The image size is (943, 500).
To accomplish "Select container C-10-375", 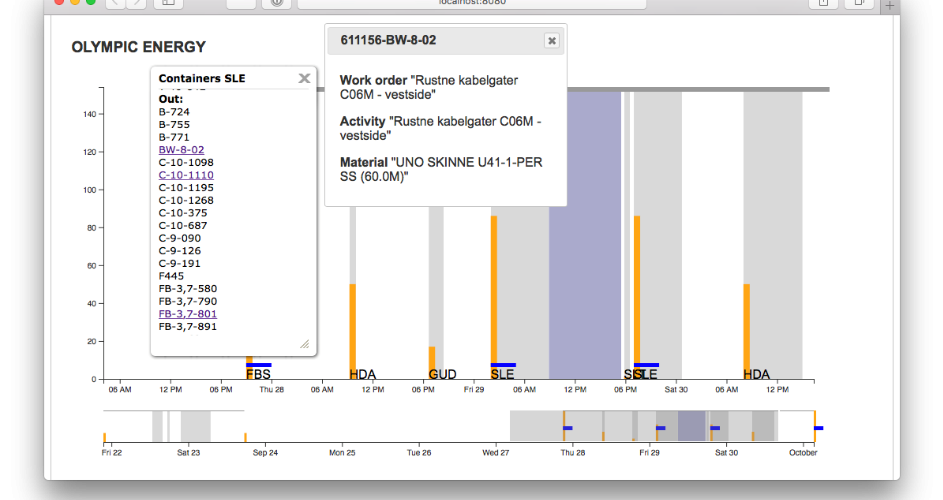I will tap(183, 213).
